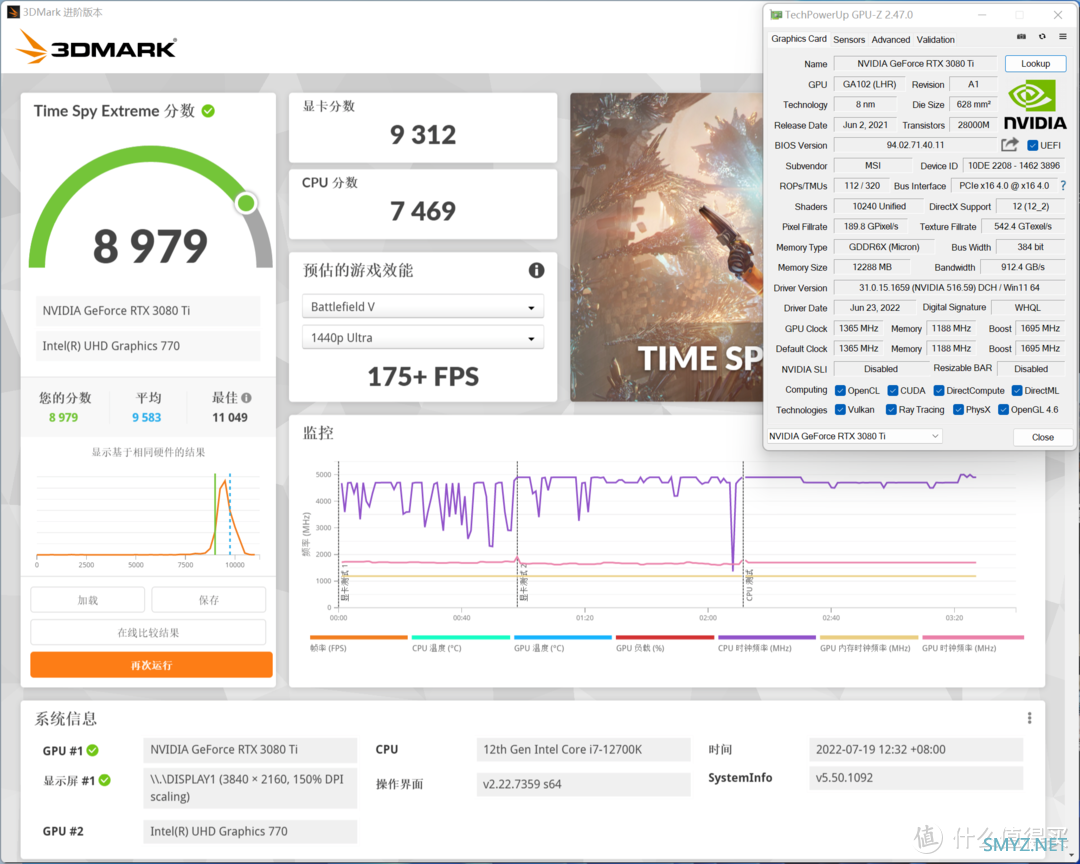1080x864 pixels.
Task: Click the CPU temperature teal legend swatch
Action: [461, 637]
